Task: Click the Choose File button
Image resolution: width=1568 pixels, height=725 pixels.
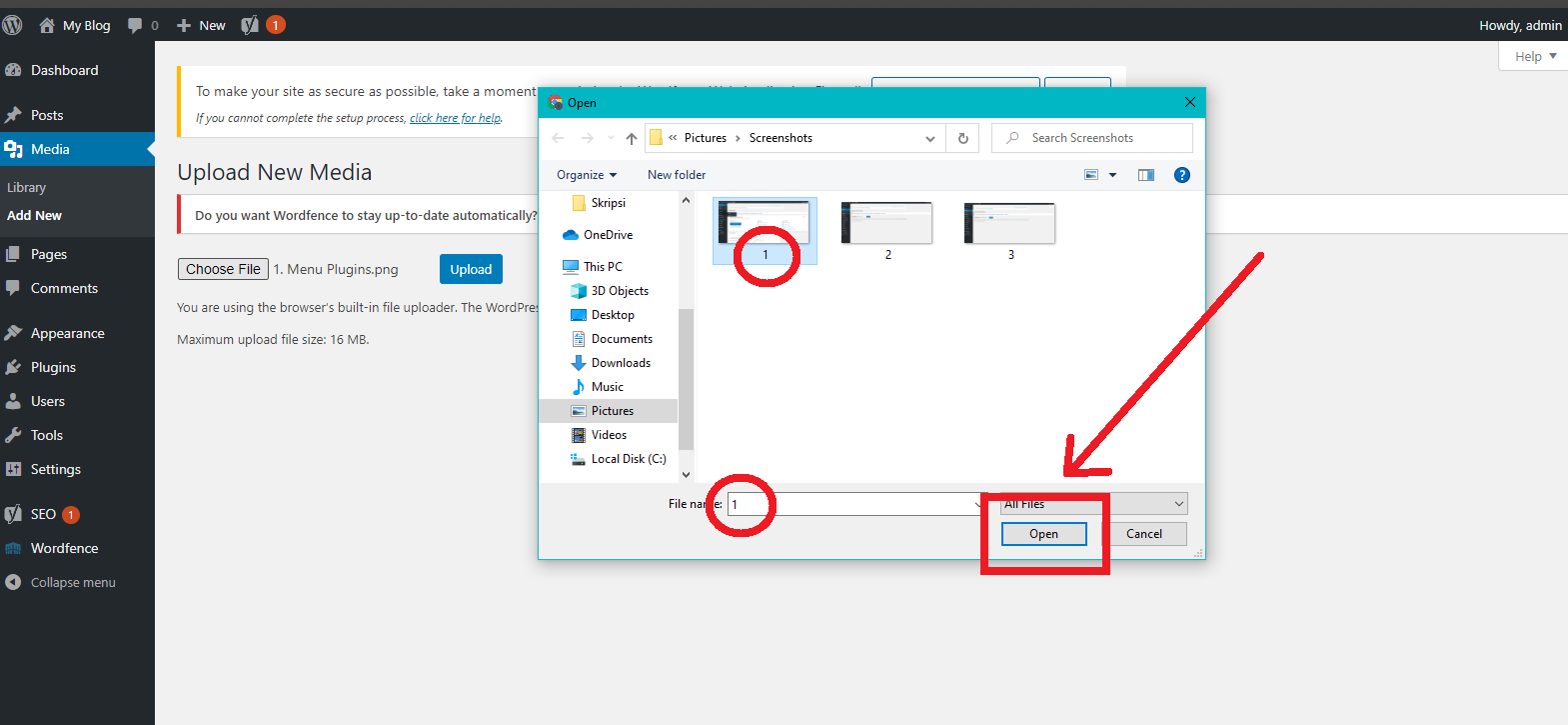Action: pos(223,269)
